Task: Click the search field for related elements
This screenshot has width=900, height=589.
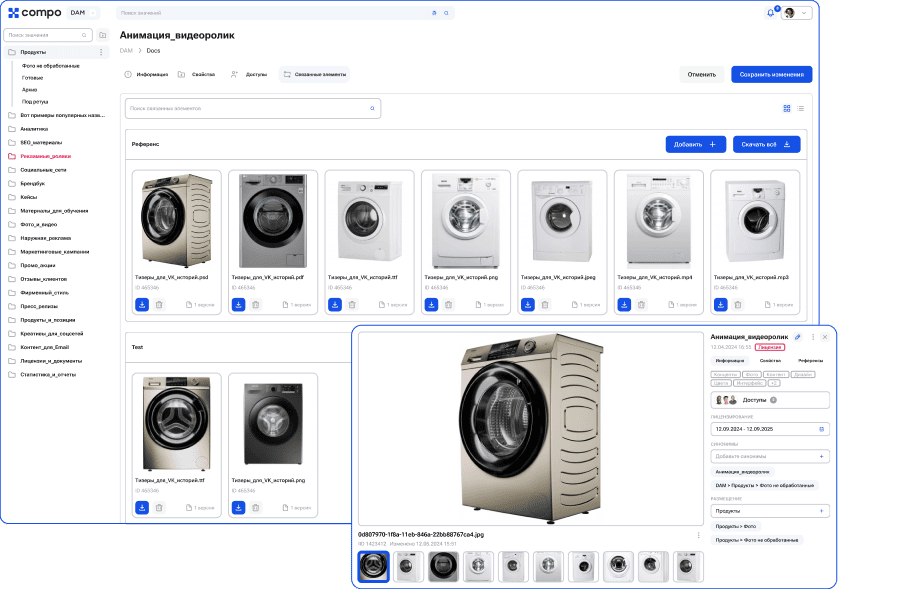Action: point(250,108)
